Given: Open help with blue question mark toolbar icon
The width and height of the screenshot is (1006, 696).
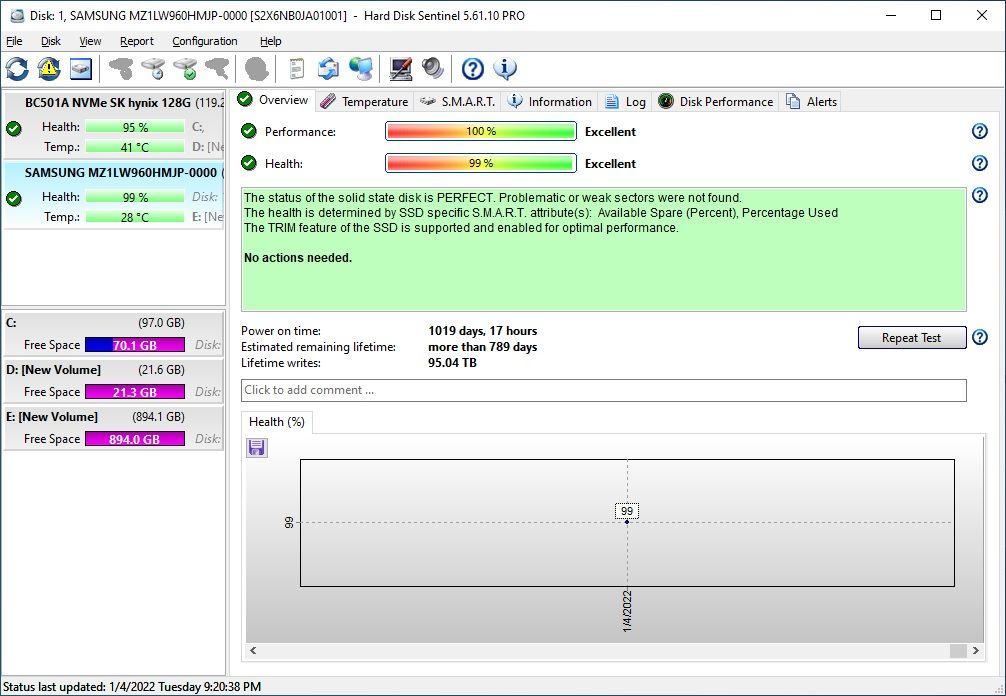Looking at the screenshot, I should (x=473, y=69).
